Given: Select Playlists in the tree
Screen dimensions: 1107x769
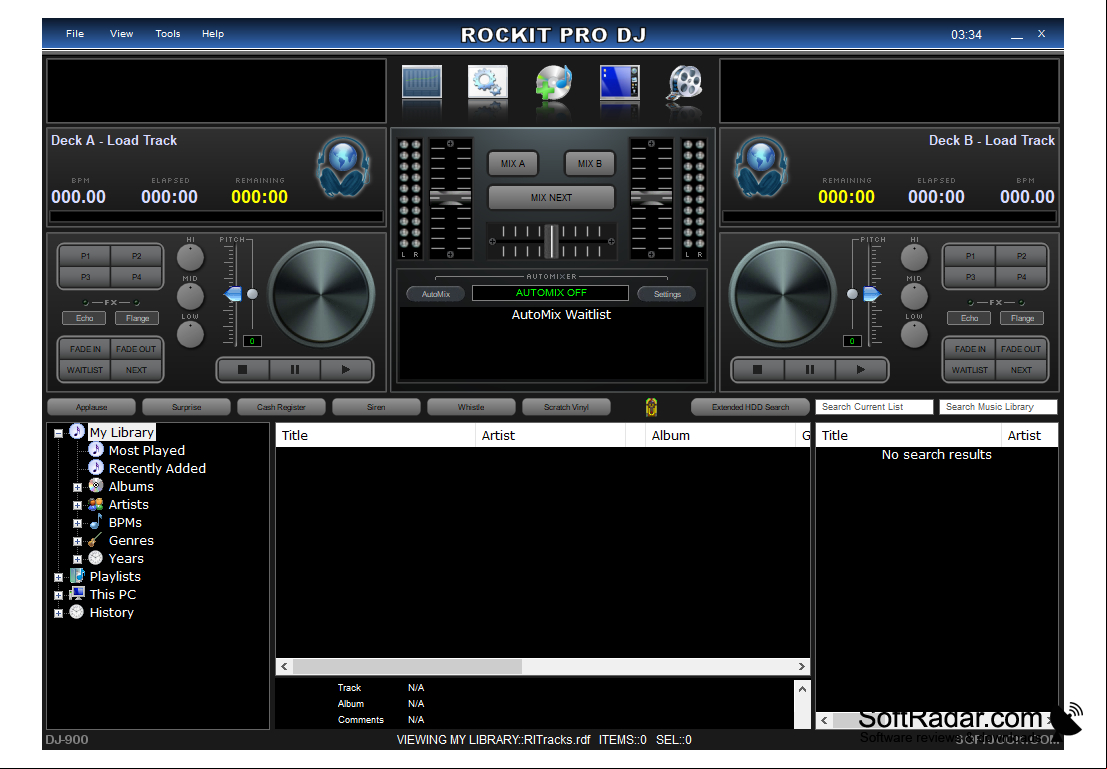Looking at the screenshot, I should click(x=115, y=576).
